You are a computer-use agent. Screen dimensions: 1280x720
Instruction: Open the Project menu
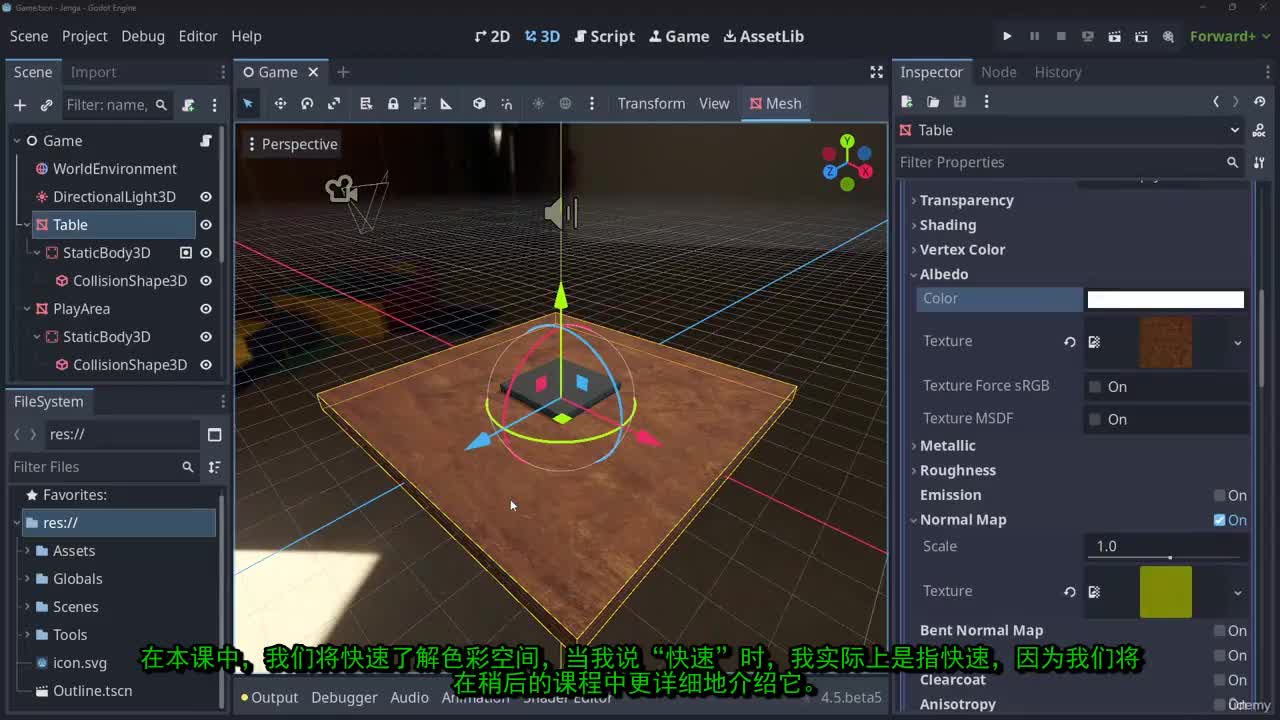click(84, 36)
